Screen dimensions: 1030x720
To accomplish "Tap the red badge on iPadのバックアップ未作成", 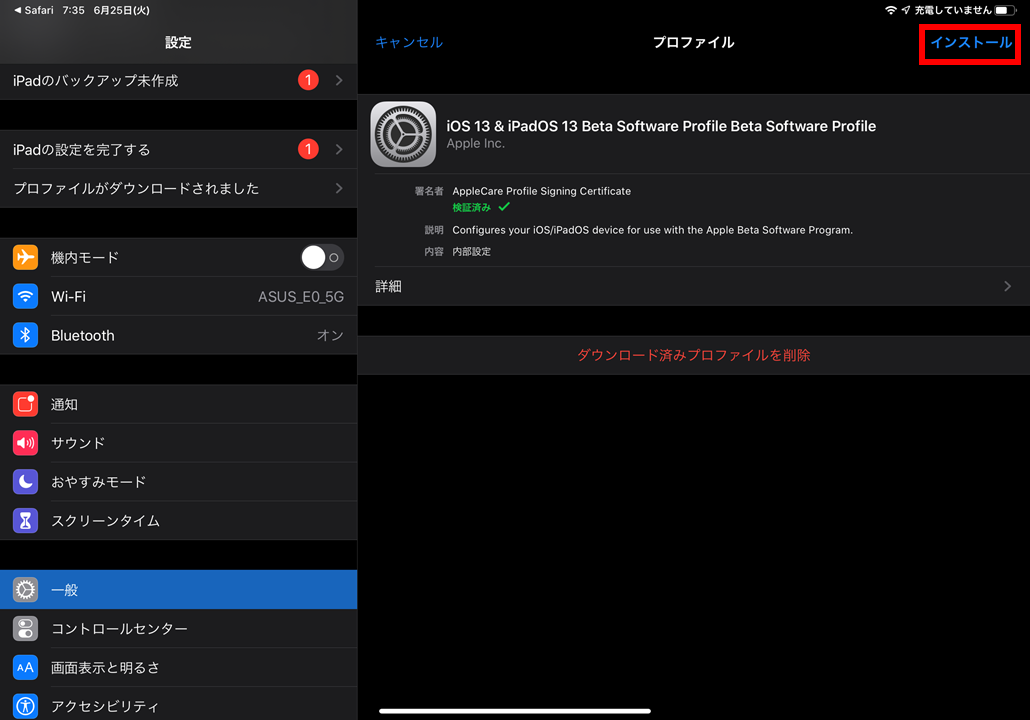I will pos(308,80).
